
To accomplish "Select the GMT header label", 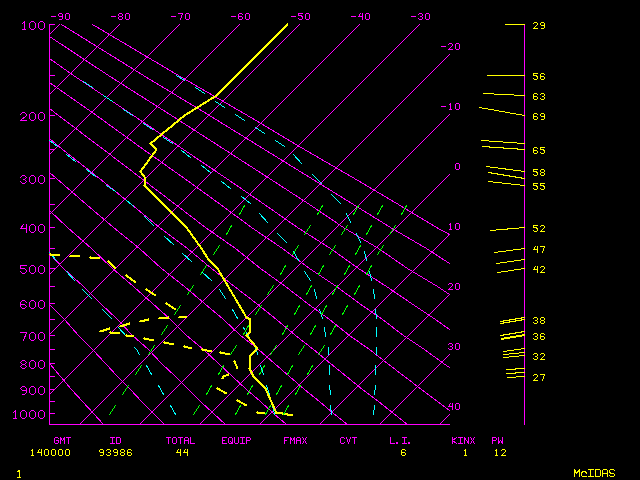I will 62,440.
